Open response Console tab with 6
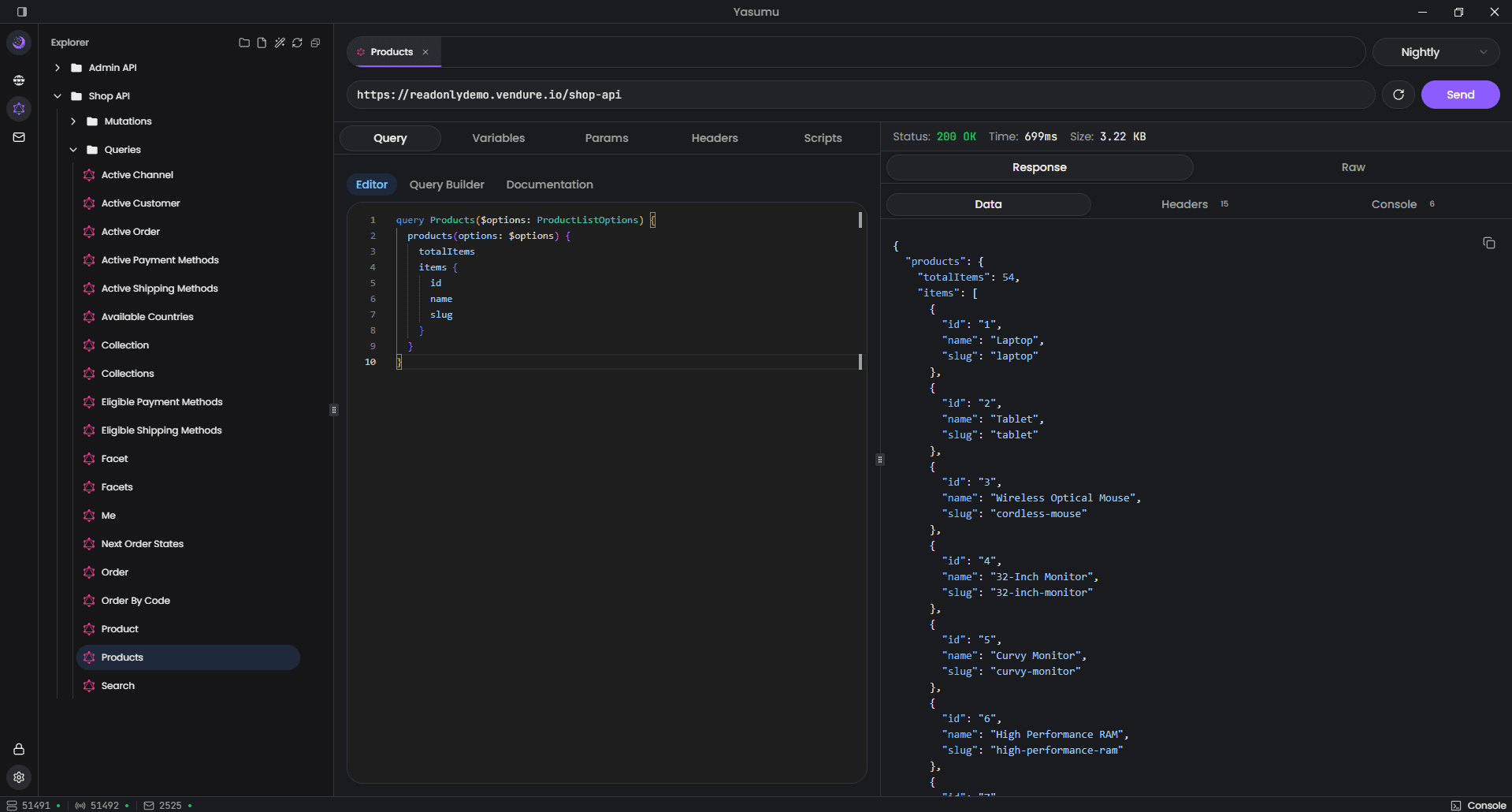1512x812 pixels. pos(1403,204)
